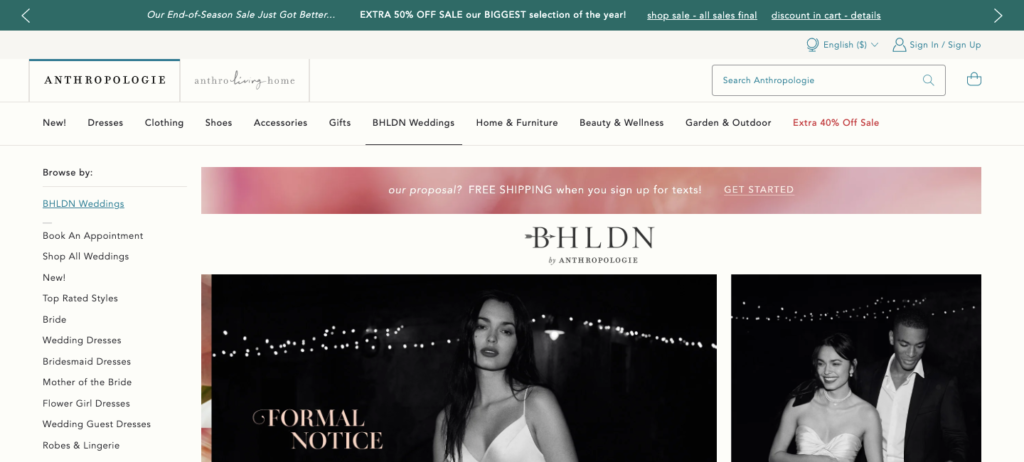Screen dimensions: 1024x462
Task: Click the user account icon
Action: 899,44
